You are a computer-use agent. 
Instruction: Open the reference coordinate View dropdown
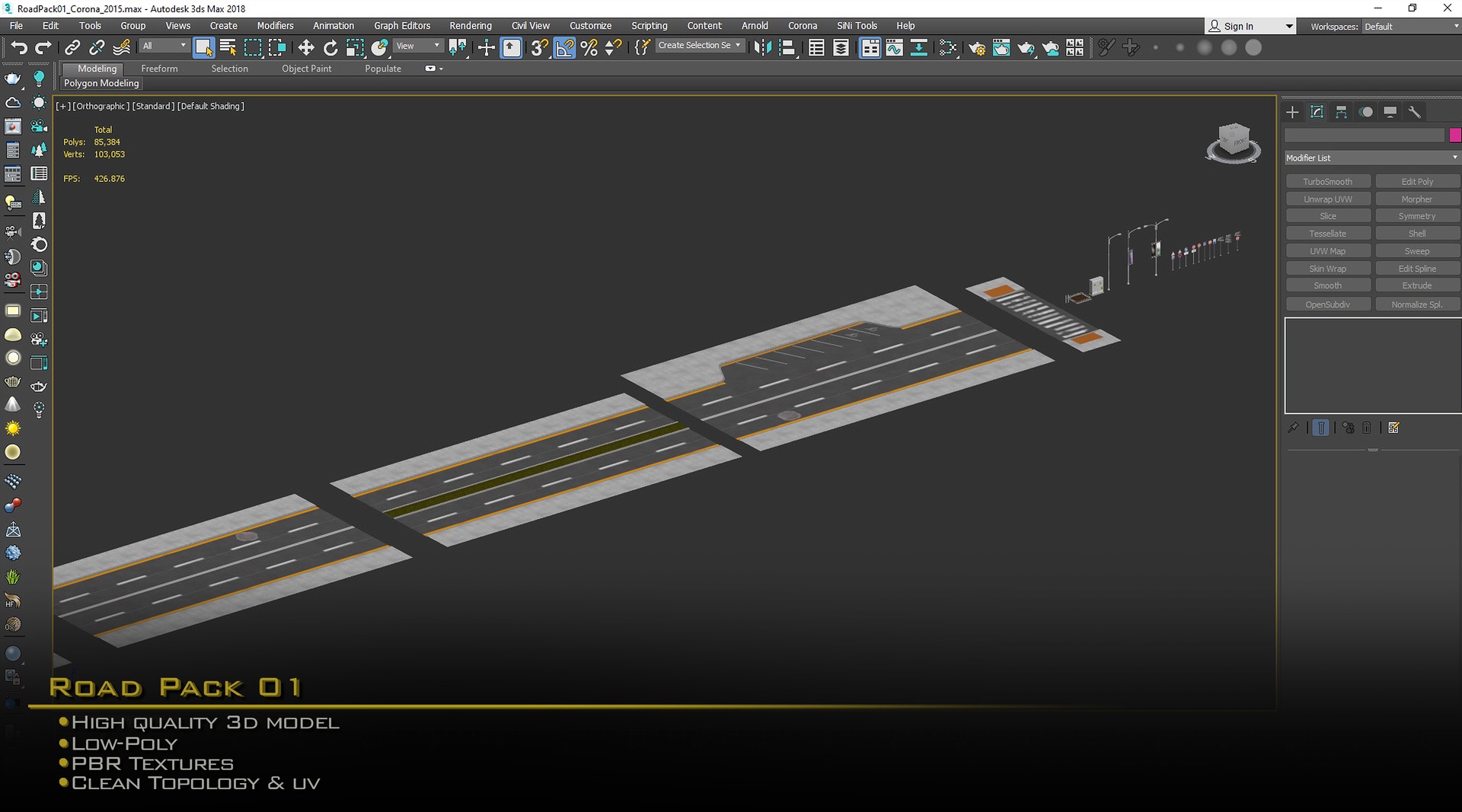pyautogui.click(x=417, y=46)
